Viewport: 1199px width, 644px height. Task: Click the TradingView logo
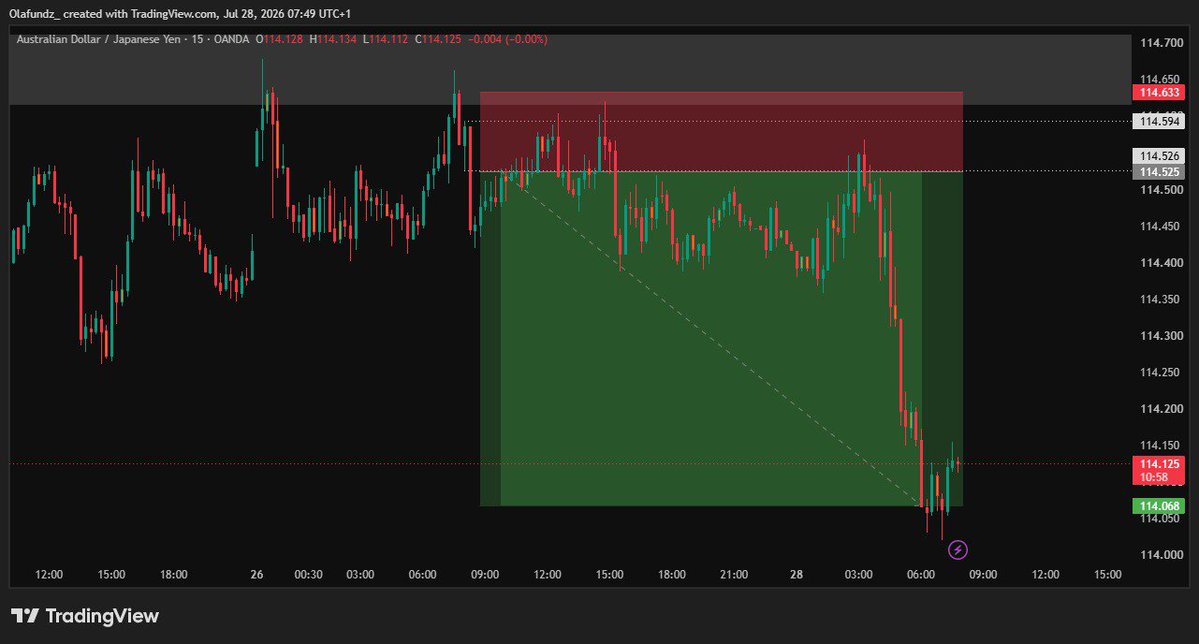(x=85, y=616)
